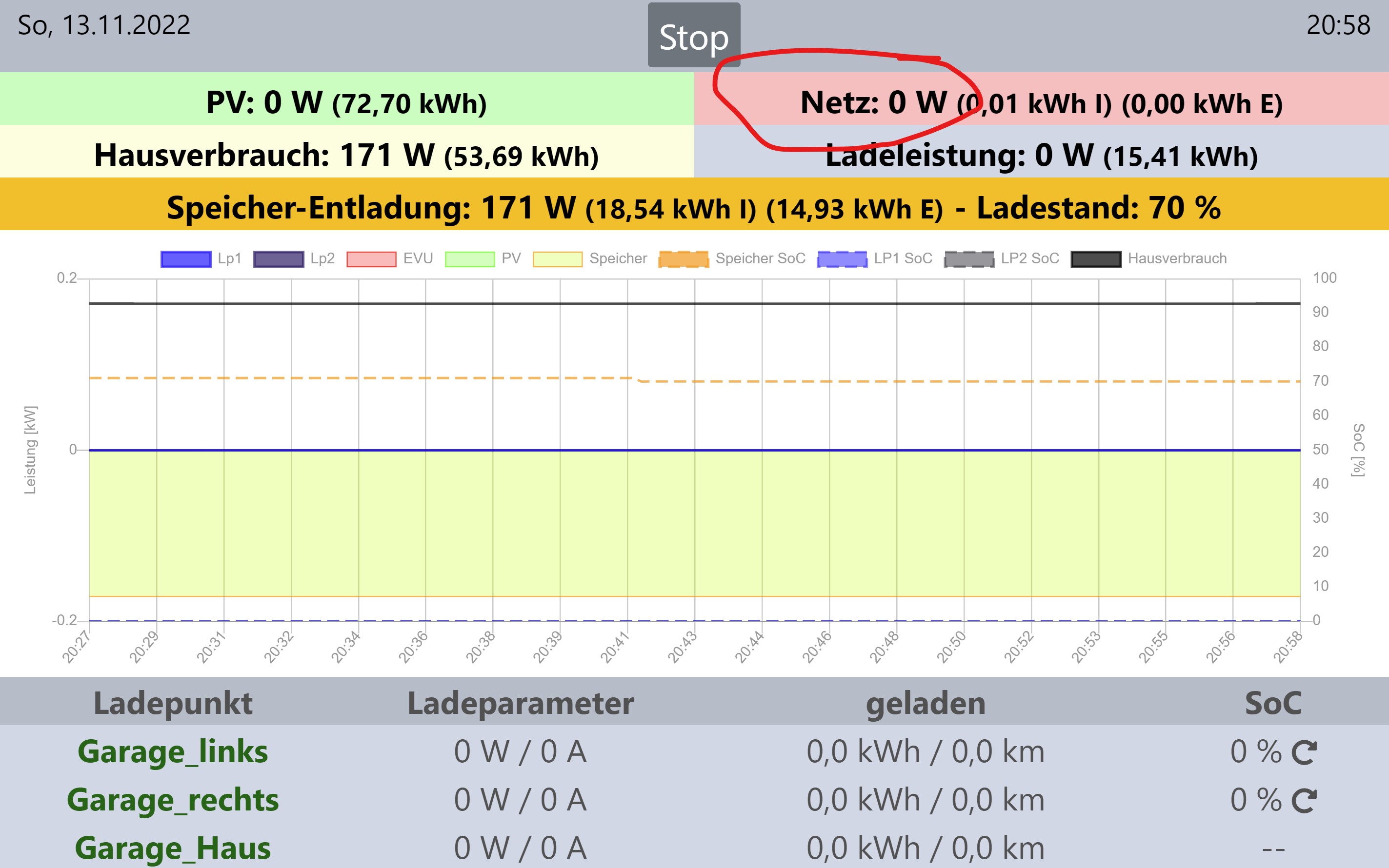The height and width of the screenshot is (868, 1389).
Task: Open Garage_links charge point
Action: tap(173, 751)
